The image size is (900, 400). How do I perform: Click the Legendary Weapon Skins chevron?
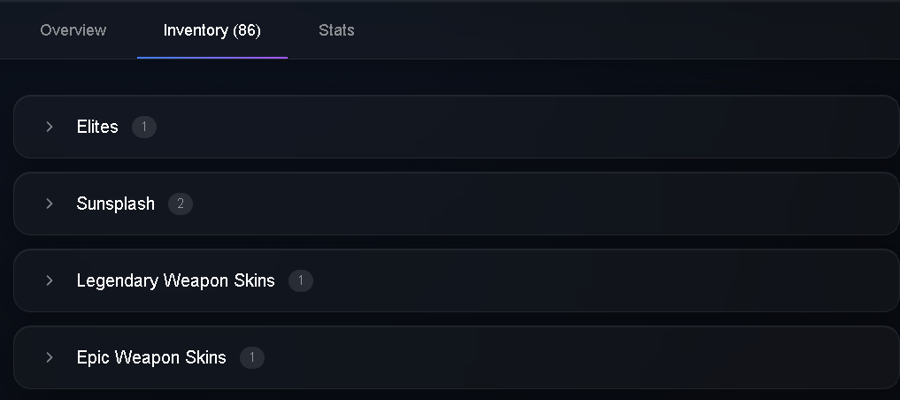(49, 281)
